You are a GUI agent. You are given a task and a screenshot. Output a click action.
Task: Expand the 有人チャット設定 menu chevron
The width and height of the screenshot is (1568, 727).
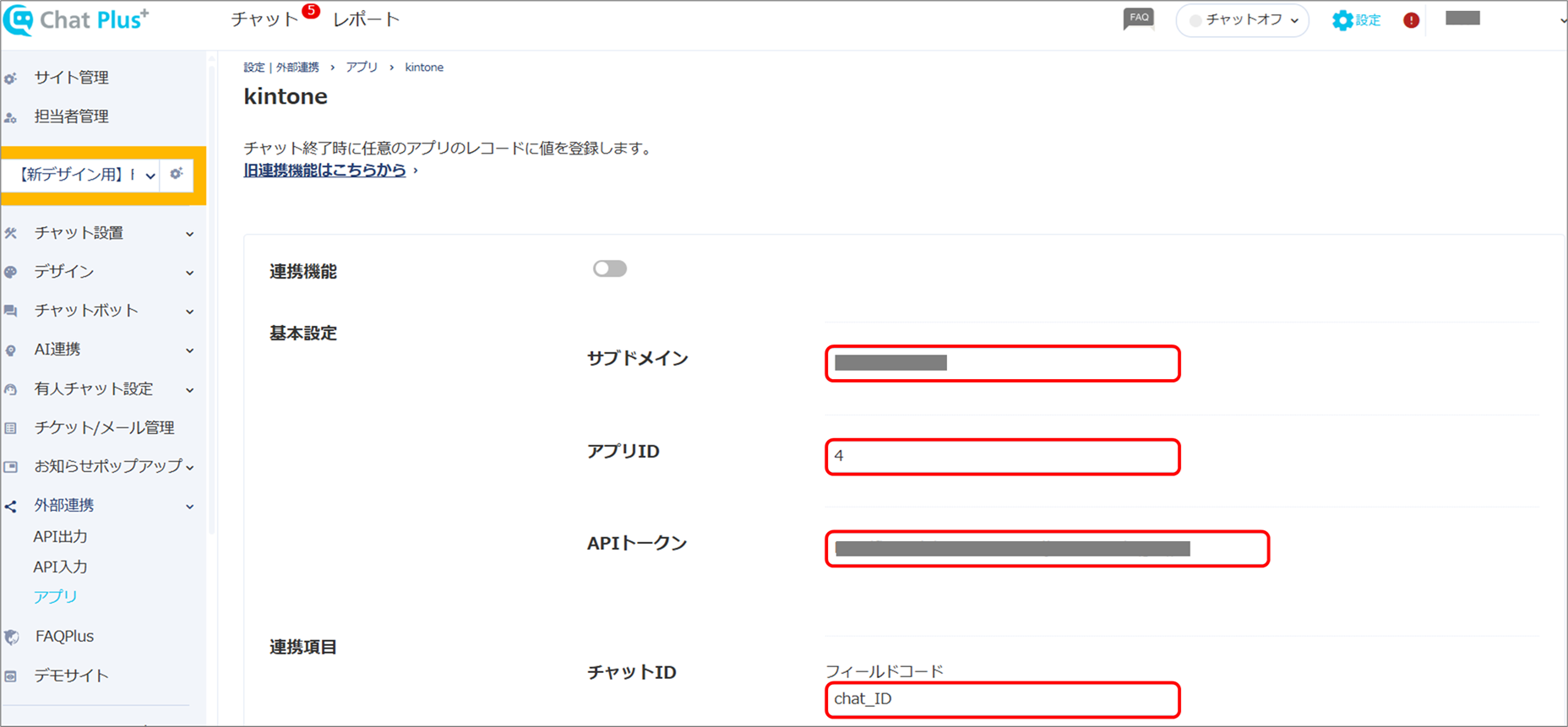pos(189,390)
